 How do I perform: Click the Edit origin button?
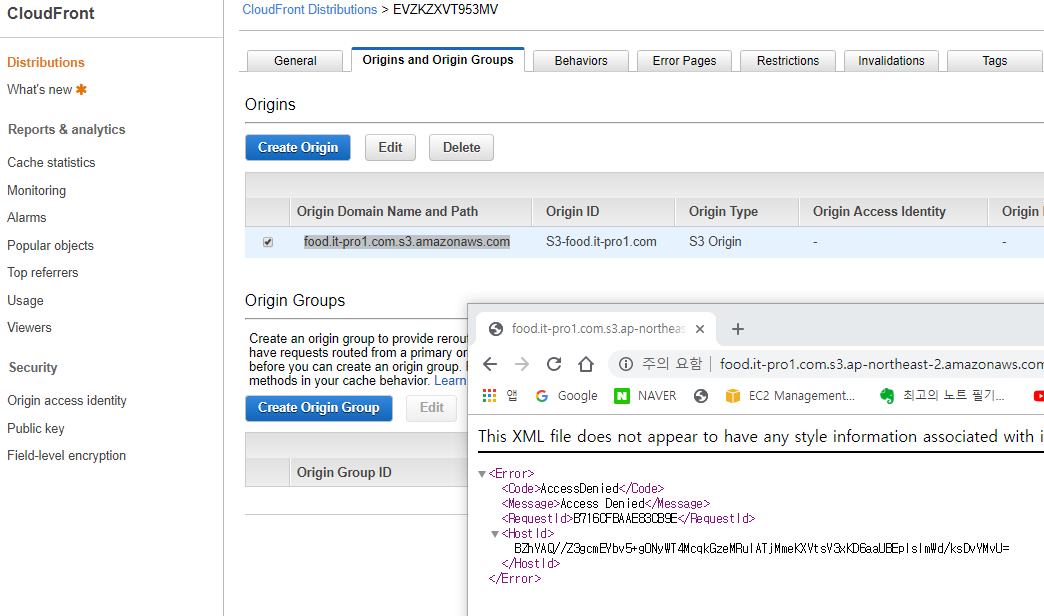[390, 147]
